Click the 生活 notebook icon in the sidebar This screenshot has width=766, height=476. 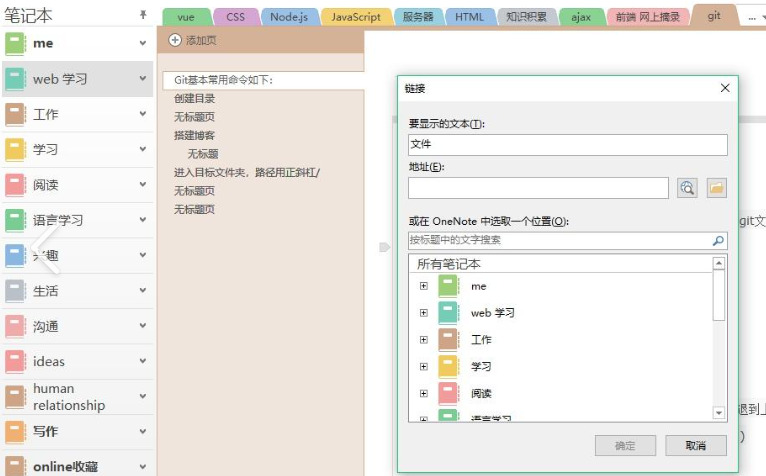point(15,291)
